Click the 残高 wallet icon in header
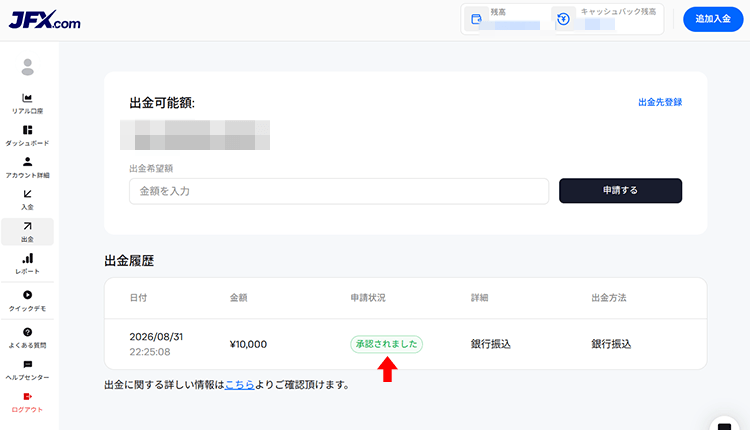Screen dimensions: 750x430 point(476,19)
